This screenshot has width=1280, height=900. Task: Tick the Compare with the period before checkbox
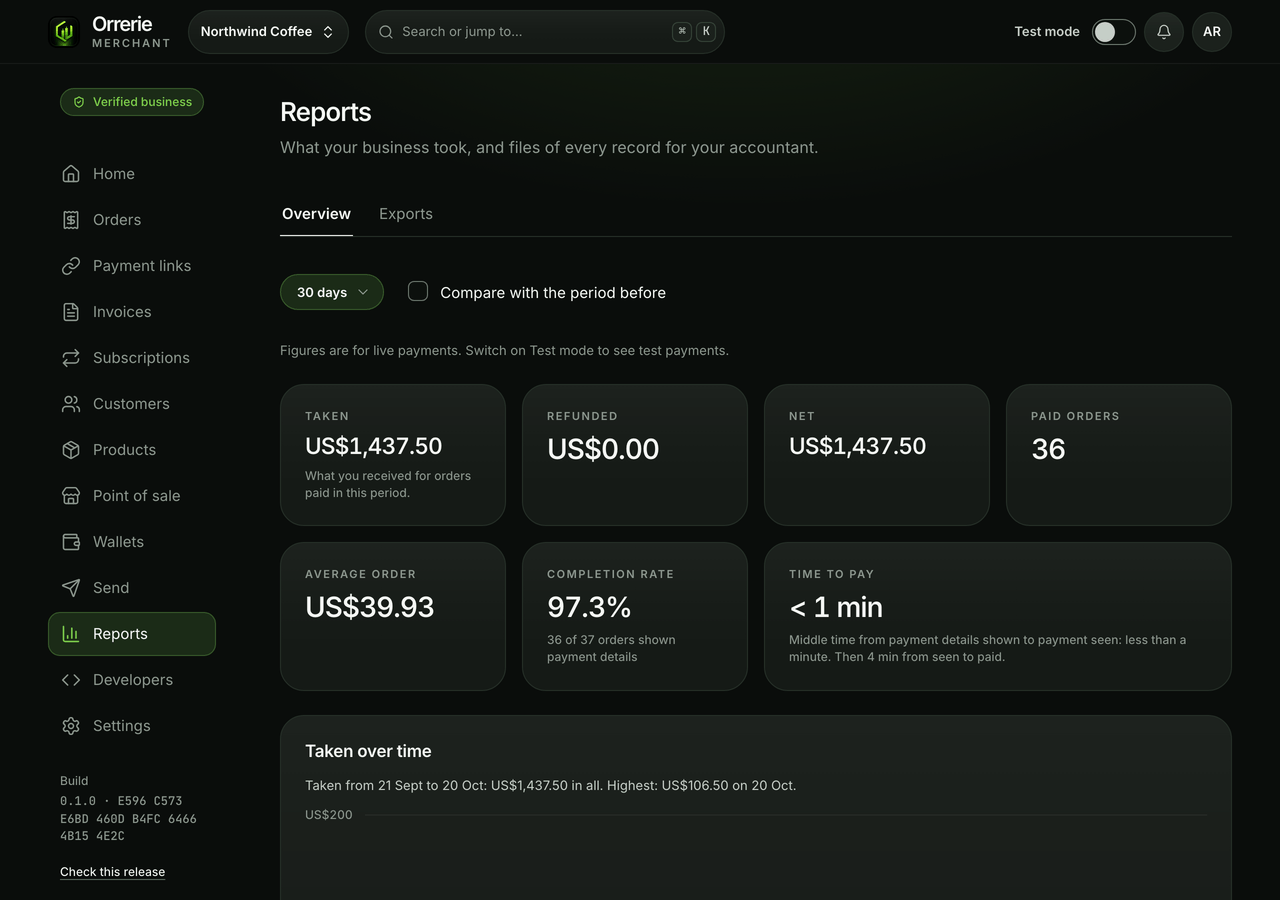(418, 291)
